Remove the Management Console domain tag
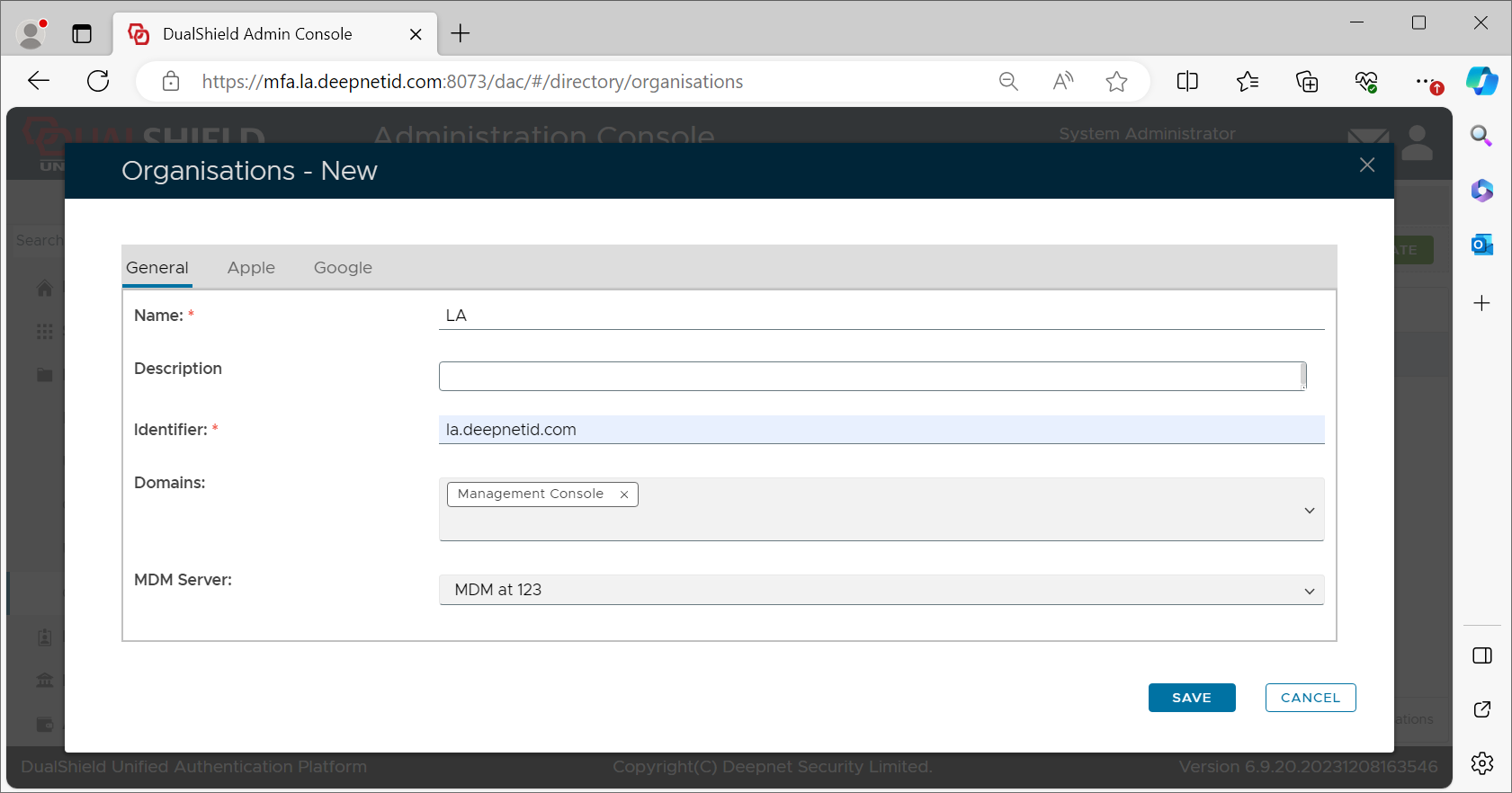 (623, 495)
